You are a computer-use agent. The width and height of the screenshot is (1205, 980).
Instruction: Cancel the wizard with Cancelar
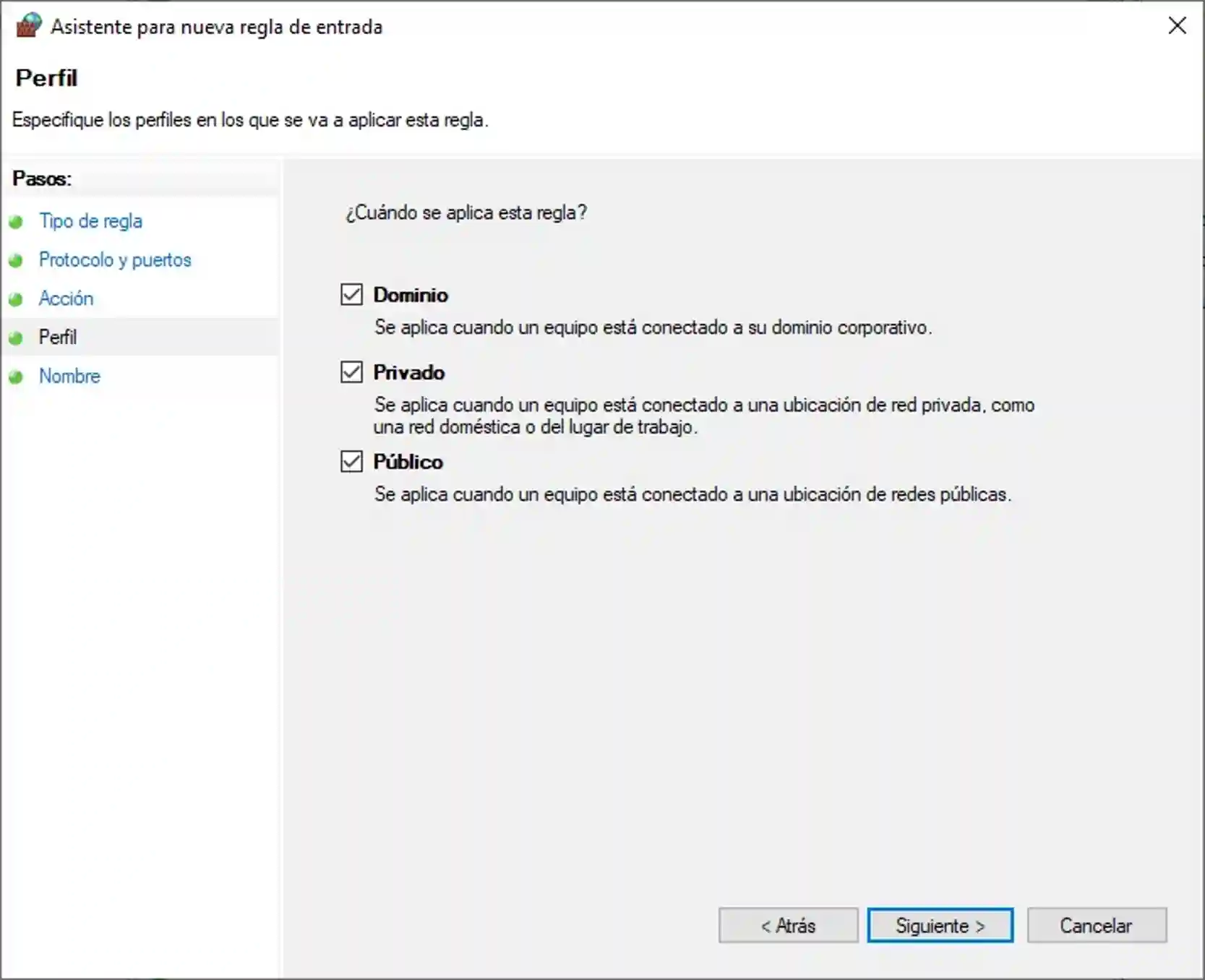(x=1097, y=925)
